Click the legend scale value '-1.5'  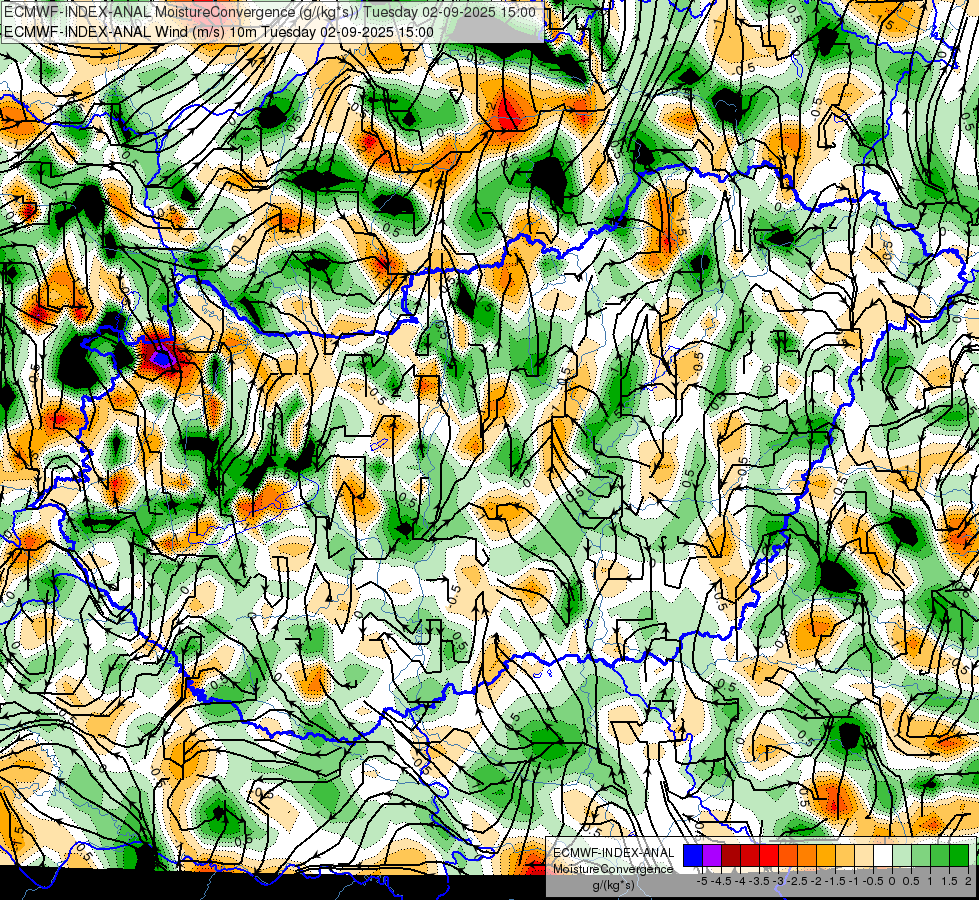point(835,881)
